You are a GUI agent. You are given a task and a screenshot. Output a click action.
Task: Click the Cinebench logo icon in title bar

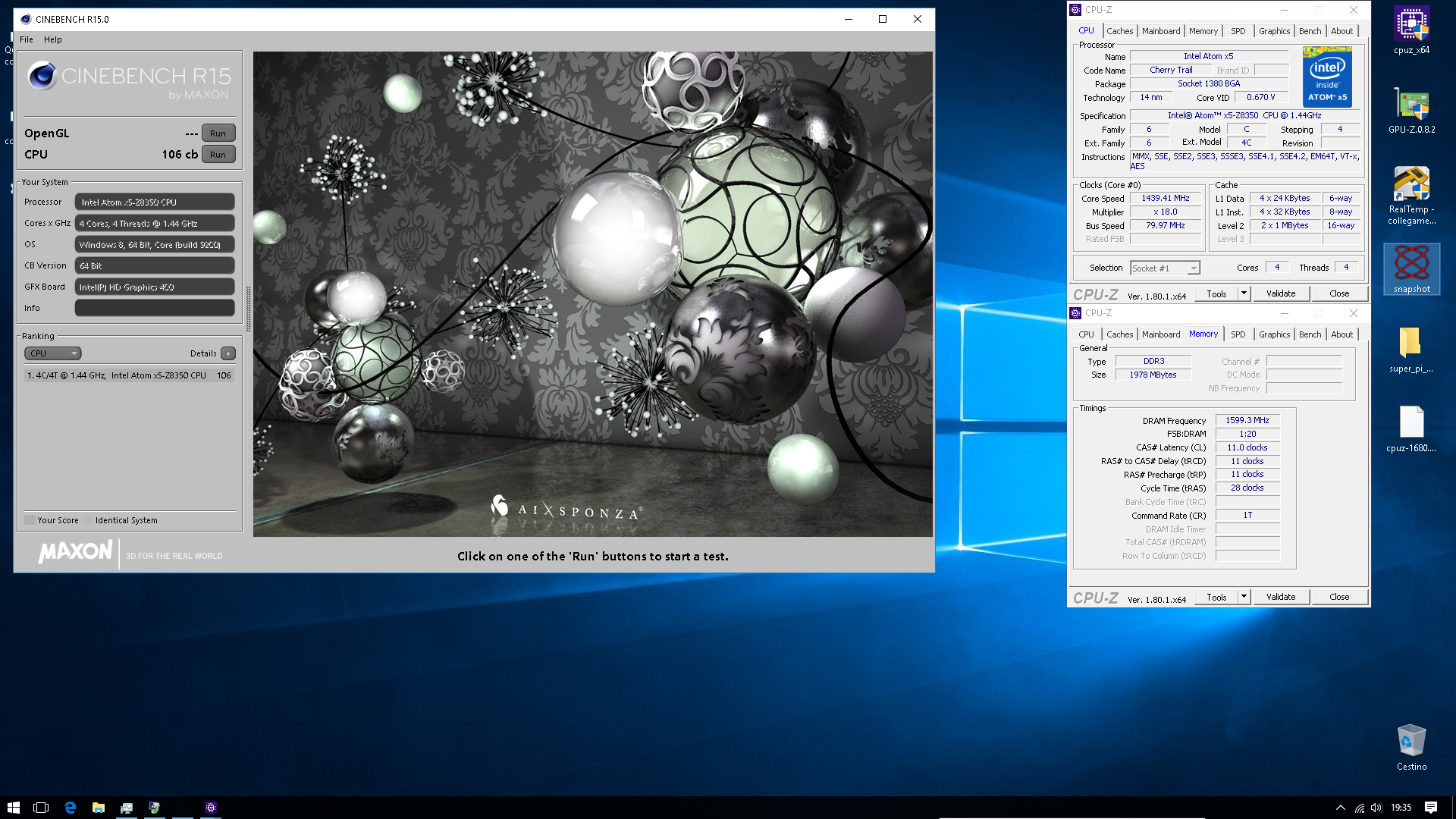pyautogui.click(x=26, y=19)
